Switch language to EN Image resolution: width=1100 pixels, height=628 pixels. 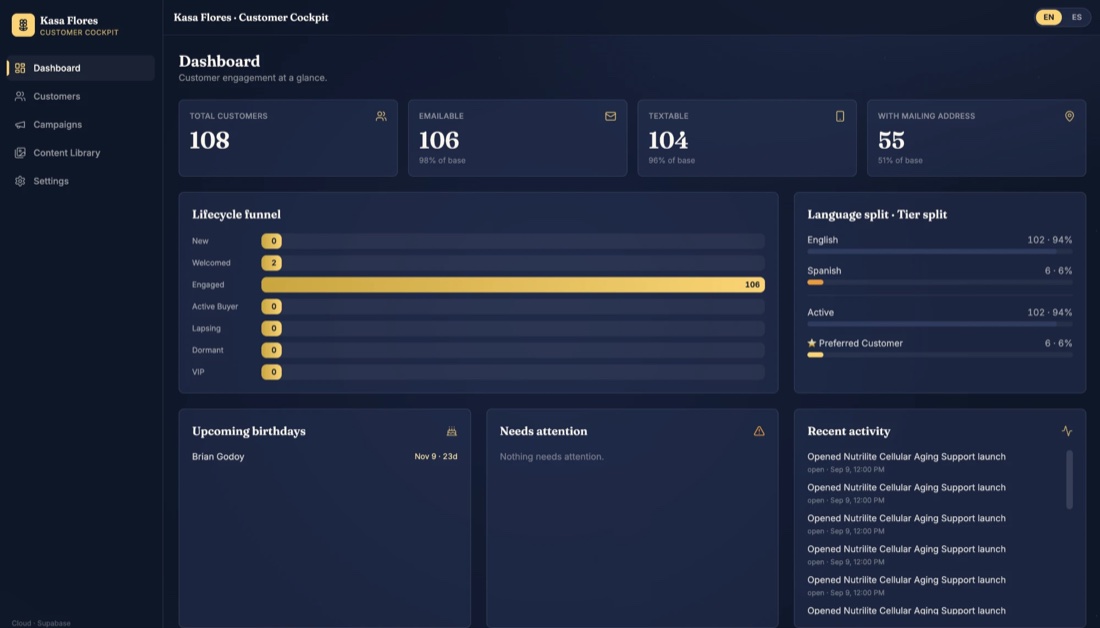point(1049,18)
